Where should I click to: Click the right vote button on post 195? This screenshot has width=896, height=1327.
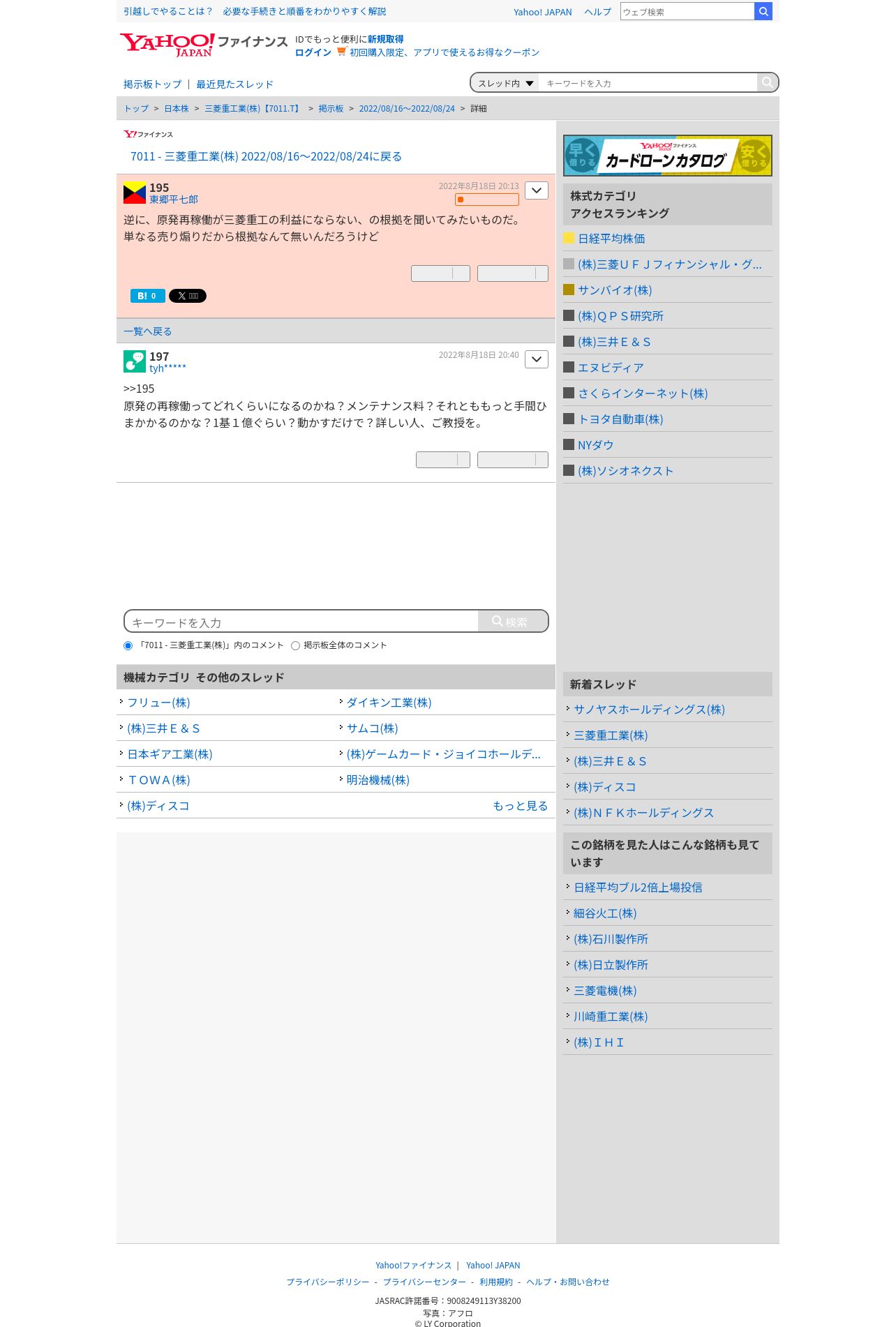[513, 273]
